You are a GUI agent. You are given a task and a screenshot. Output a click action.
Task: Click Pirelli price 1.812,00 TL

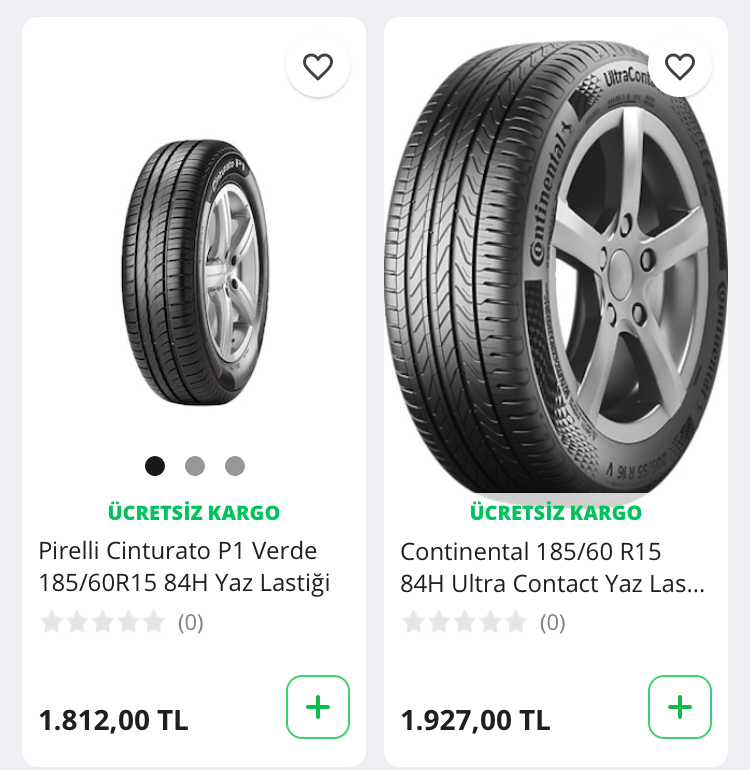pos(113,720)
